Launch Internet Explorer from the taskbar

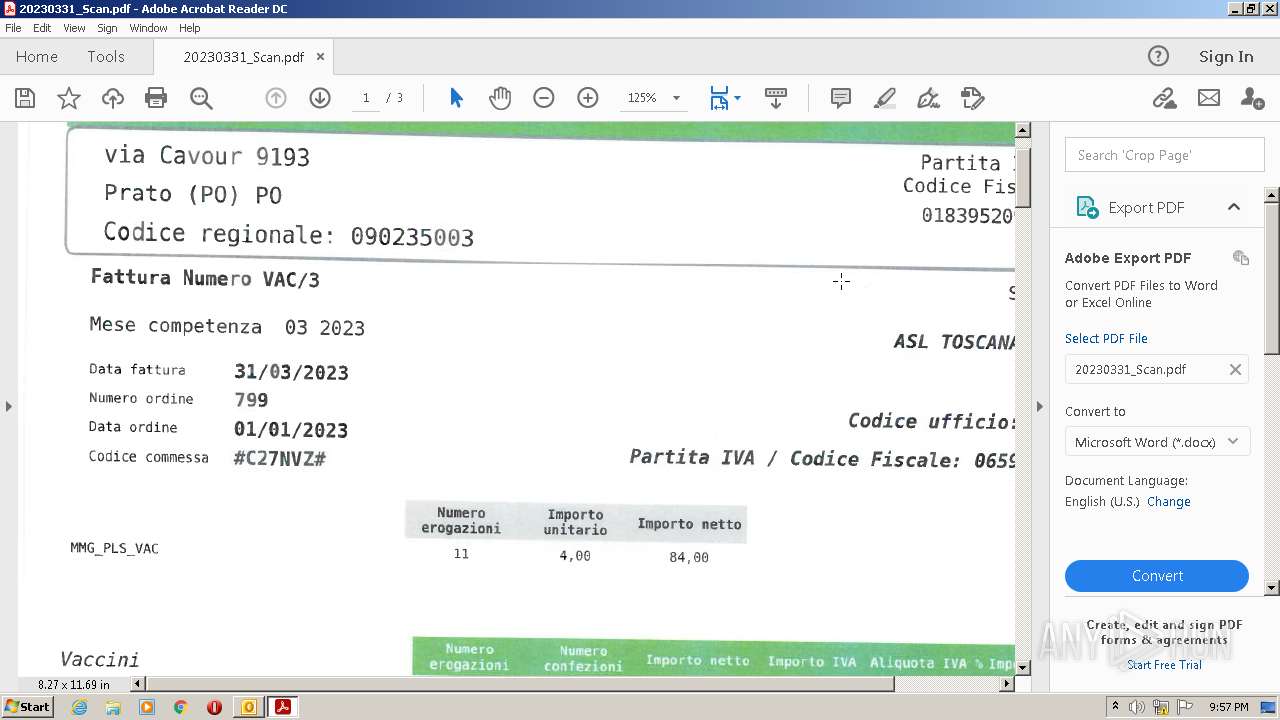80,707
